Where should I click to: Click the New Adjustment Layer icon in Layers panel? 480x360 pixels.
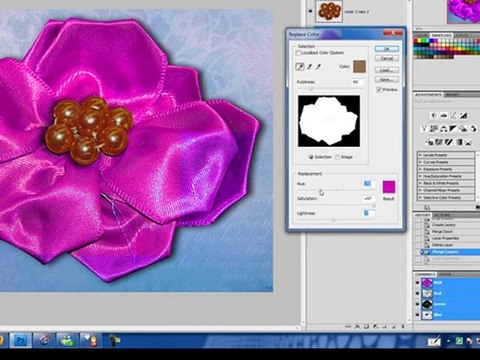point(375,327)
